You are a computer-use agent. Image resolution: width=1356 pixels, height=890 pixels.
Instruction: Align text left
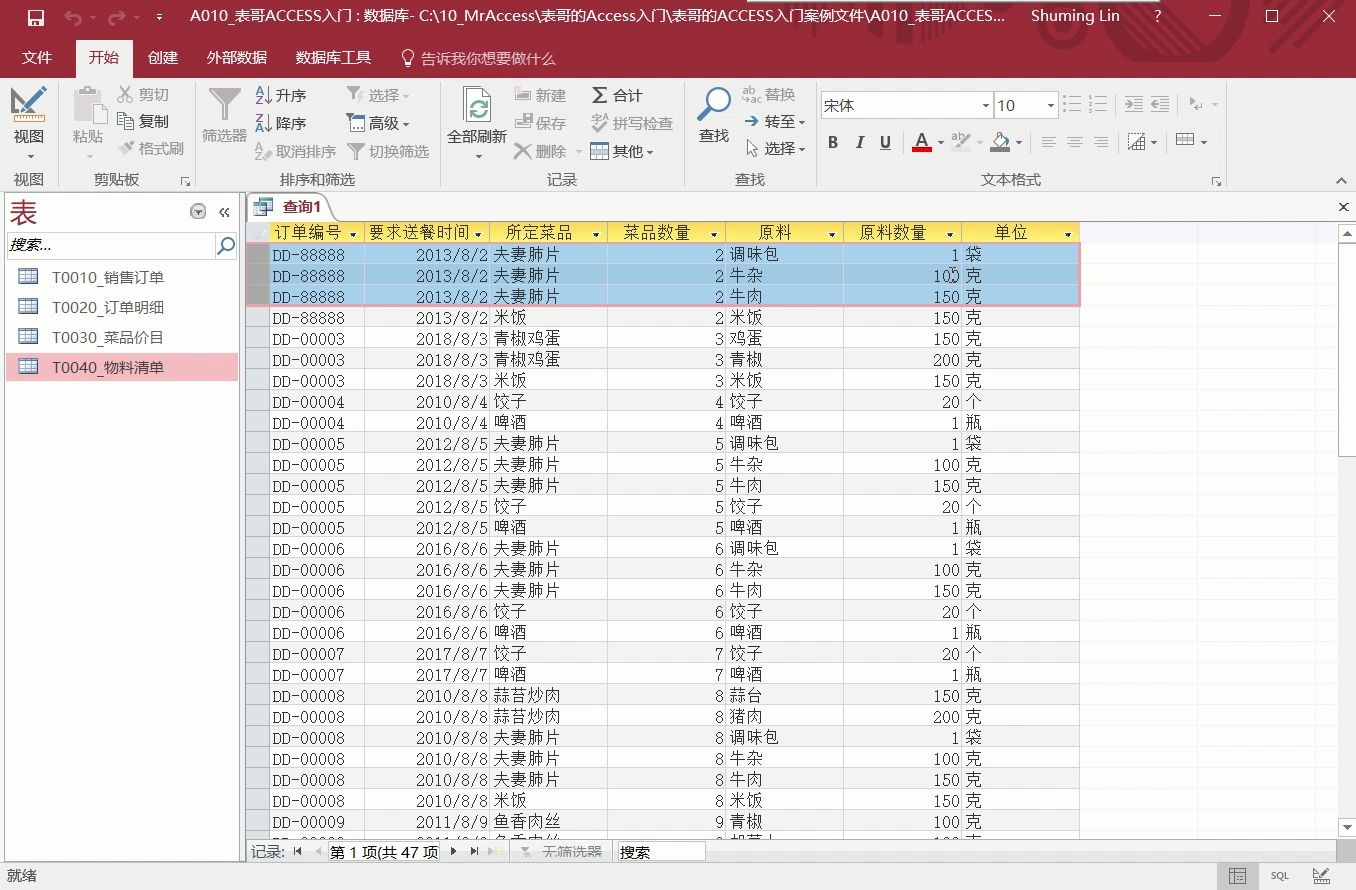click(x=1048, y=143)
